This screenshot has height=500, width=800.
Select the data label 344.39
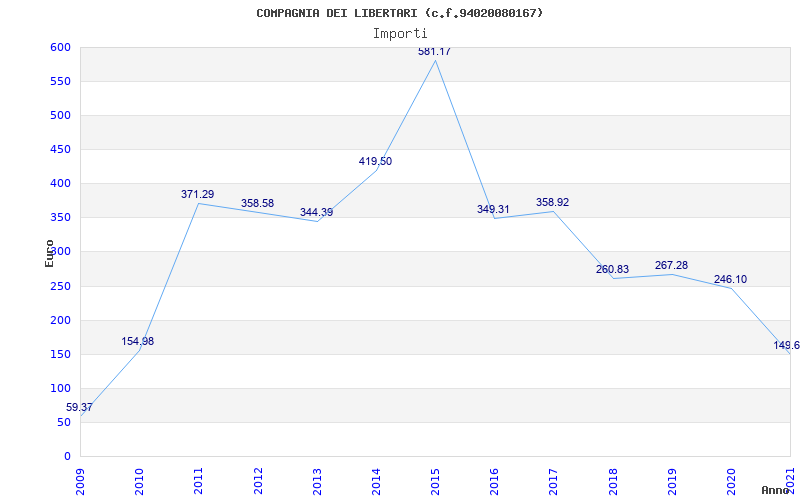(316, 212)
